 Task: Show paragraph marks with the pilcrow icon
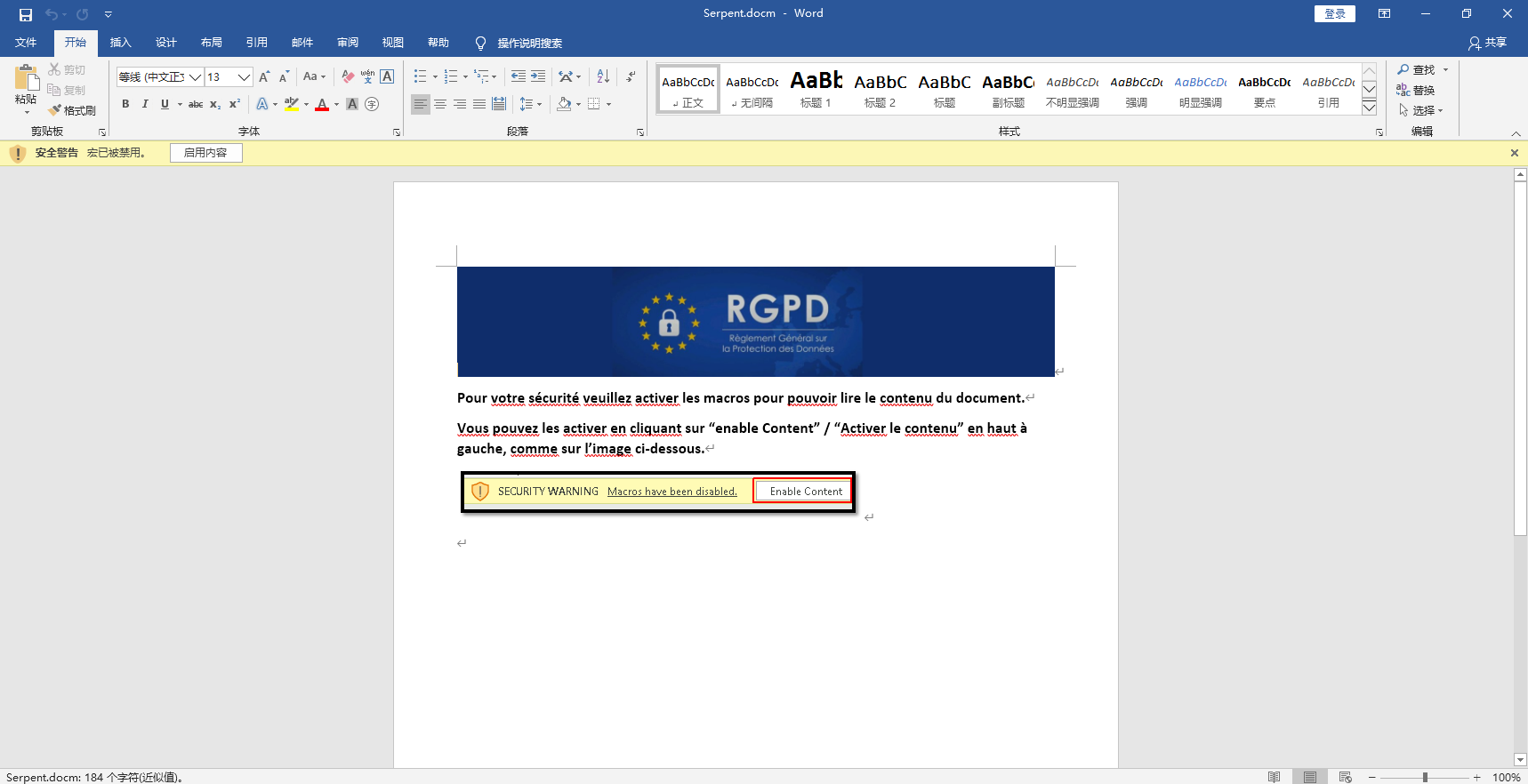point(631,76)
